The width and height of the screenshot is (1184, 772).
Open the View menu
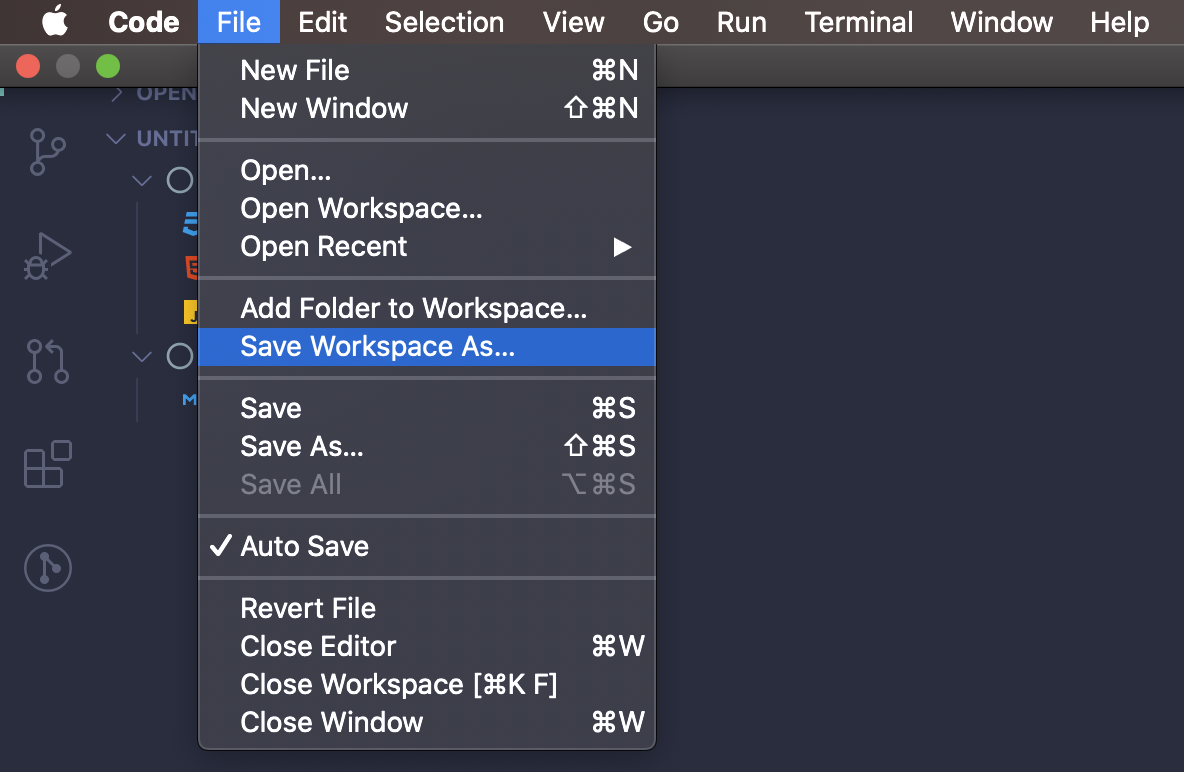(x=573, y=22)
